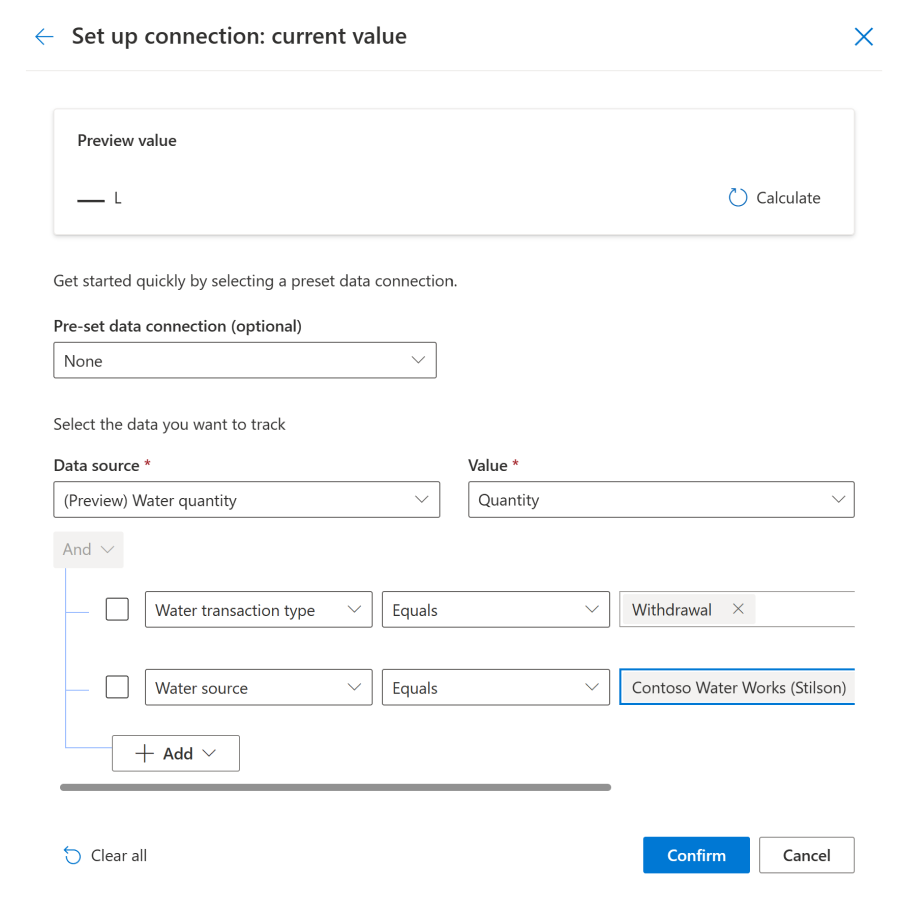Check the Water transaction type row checkbox

pyautogui.click(x=117, y=608)
